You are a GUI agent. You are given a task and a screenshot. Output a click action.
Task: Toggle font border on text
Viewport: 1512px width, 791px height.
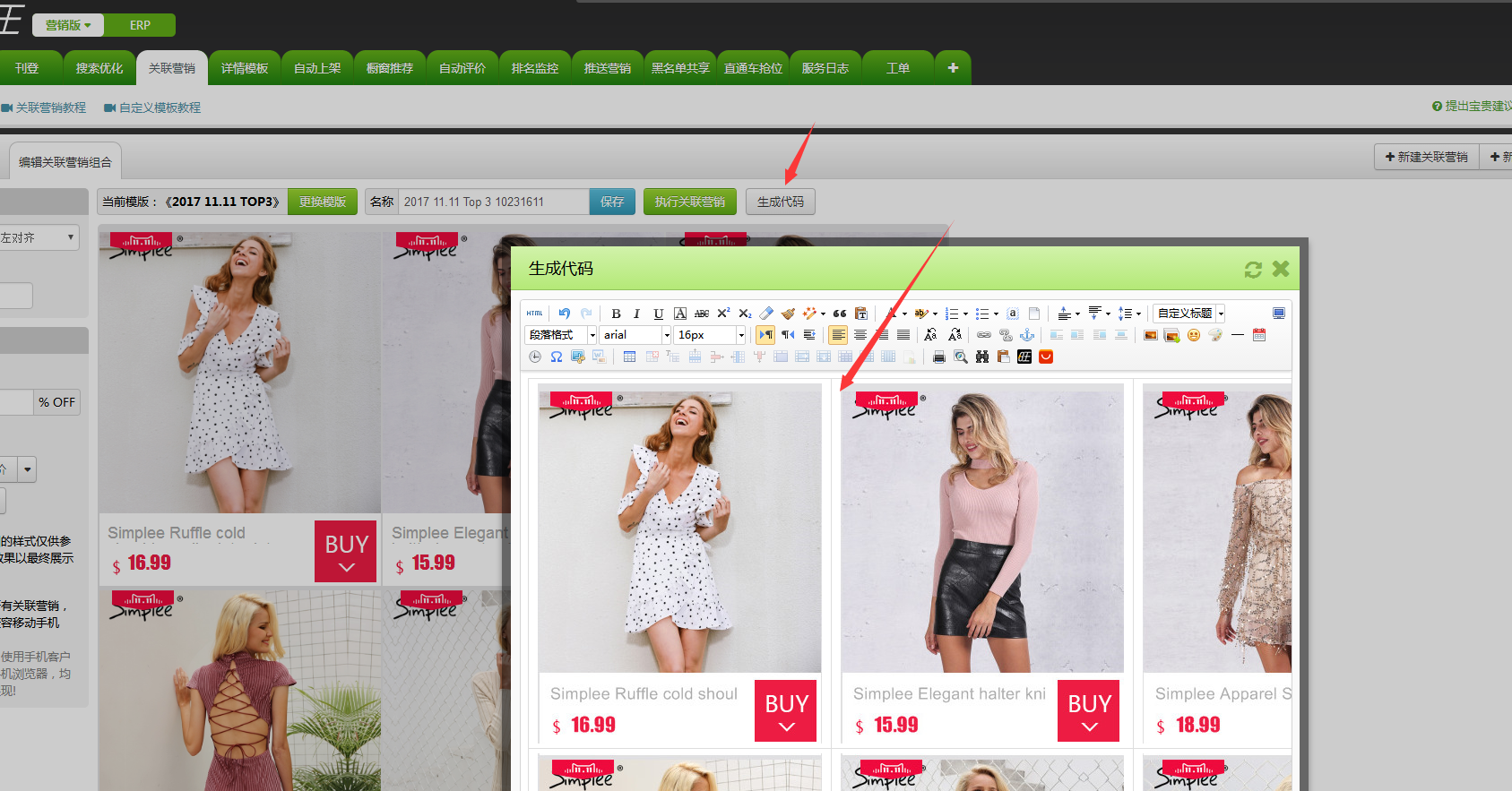(x=680, y=314)
